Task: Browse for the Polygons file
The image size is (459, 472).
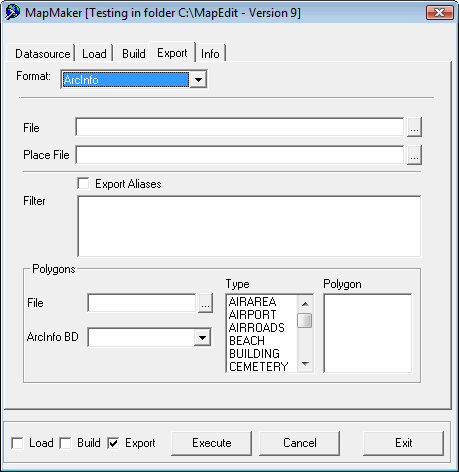Action: 205,303
